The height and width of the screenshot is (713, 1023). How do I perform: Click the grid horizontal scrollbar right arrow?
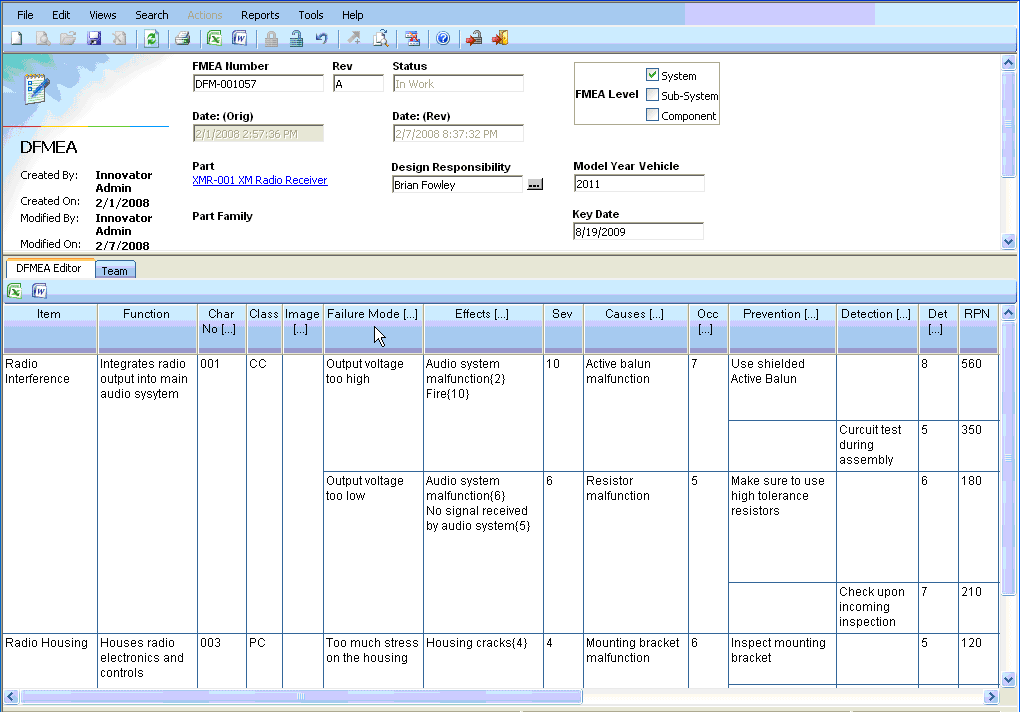point(992,697)
